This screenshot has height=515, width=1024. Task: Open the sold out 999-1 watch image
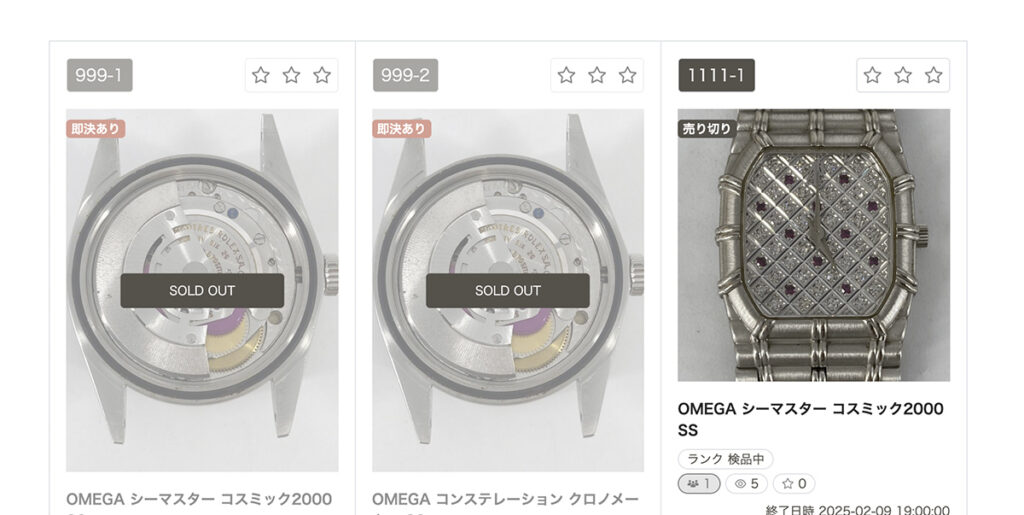pyautogui.click(x=202, y=290)
